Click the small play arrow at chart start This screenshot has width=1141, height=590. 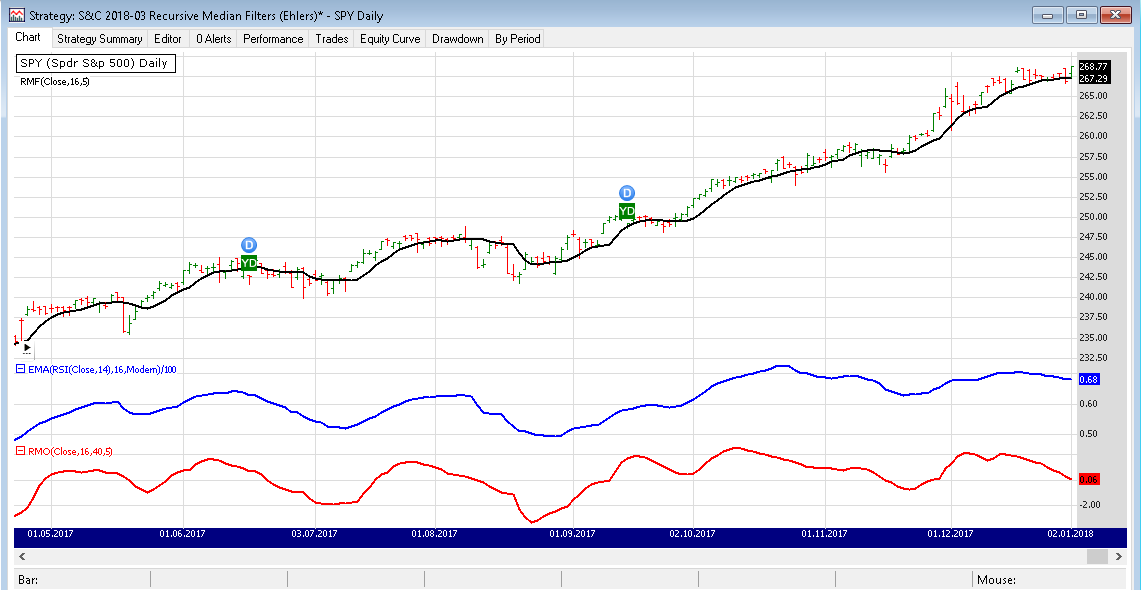(x=27, y=348)
